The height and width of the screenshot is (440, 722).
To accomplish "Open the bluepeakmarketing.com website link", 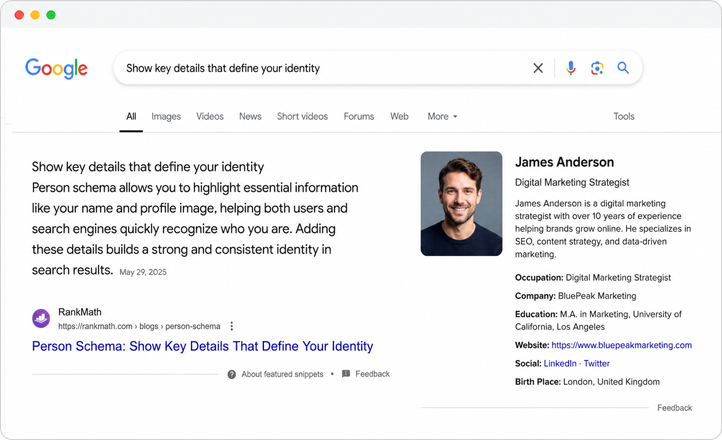I will coord(622,345).
